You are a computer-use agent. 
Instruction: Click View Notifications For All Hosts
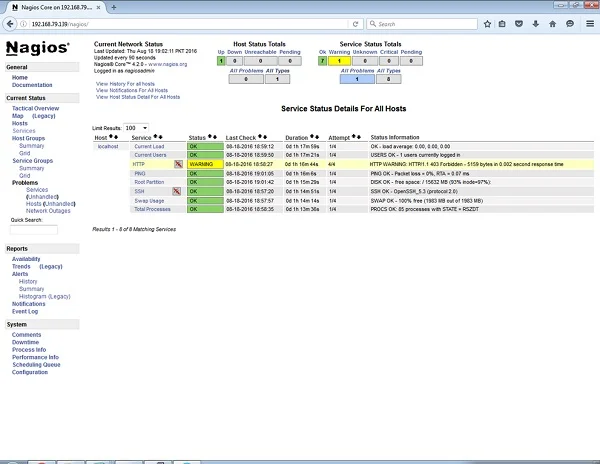(132, 90)
